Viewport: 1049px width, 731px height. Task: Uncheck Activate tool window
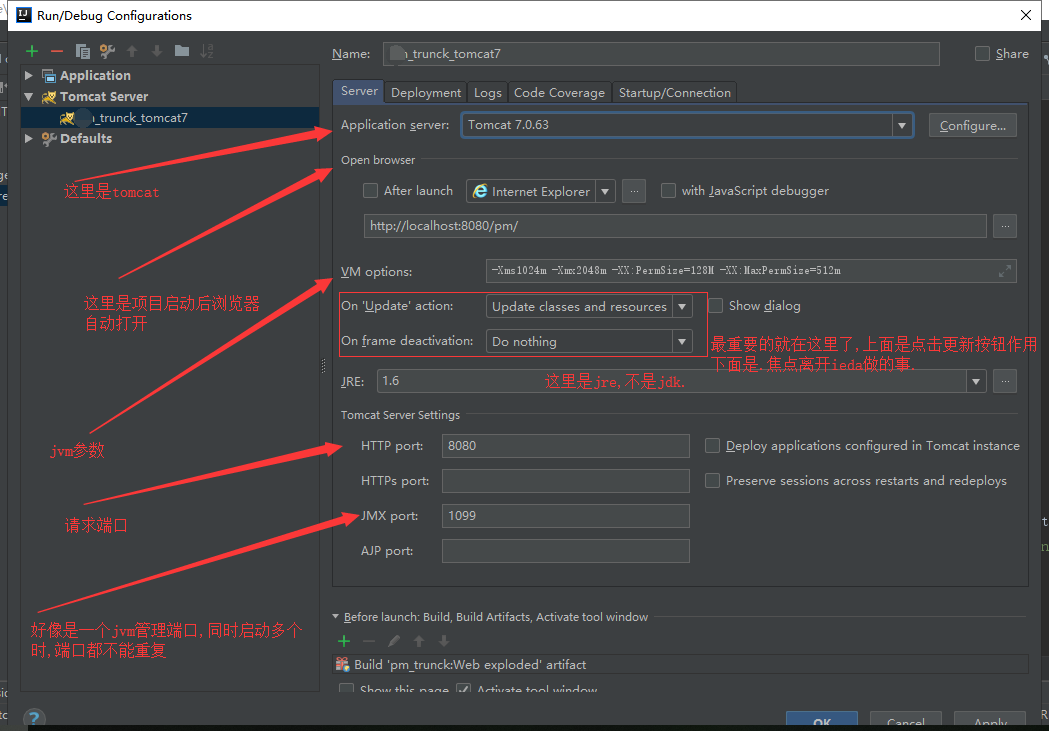point(463,689)
